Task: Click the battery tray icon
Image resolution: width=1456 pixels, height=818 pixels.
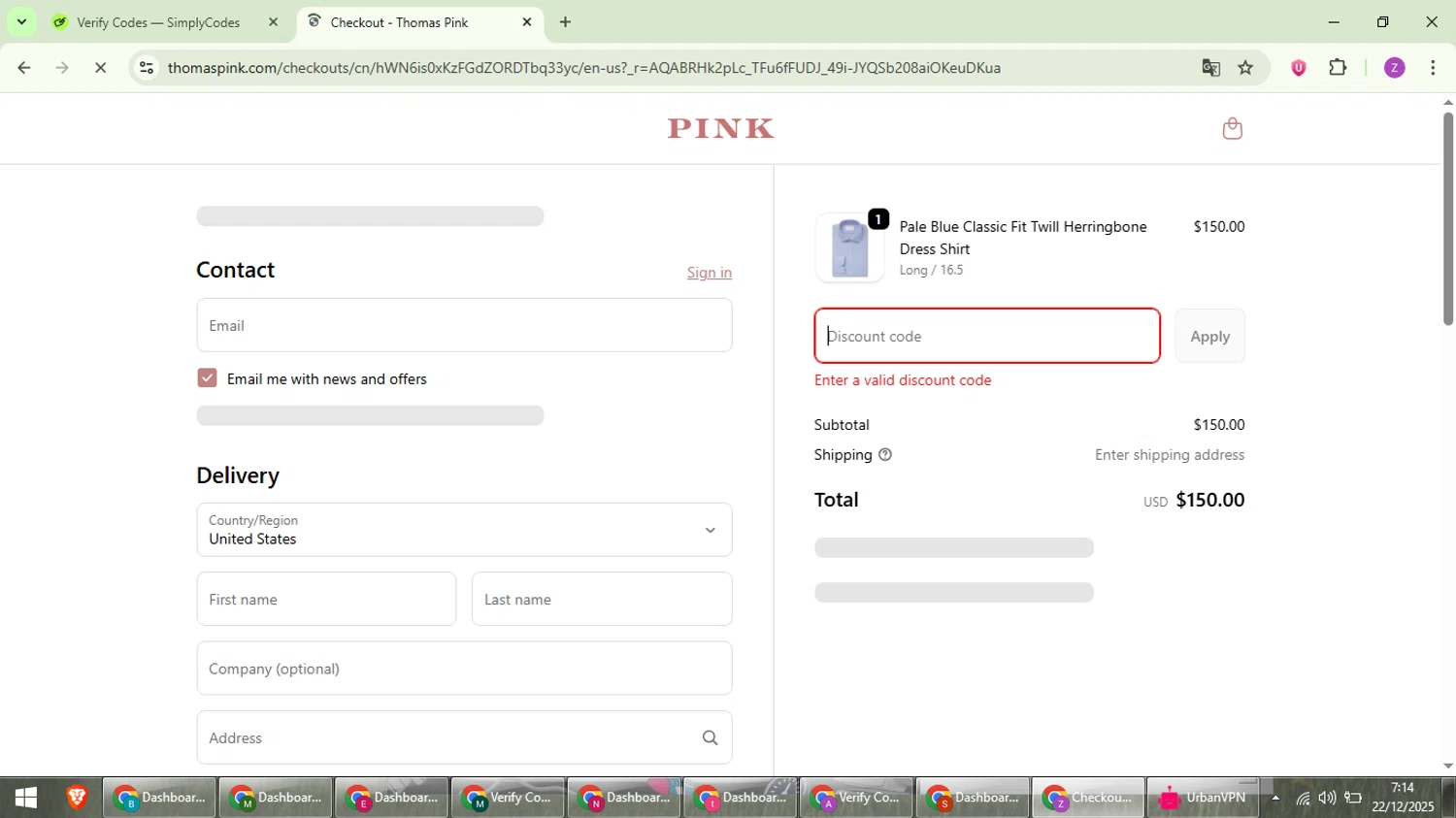Action: point(1352,798)
